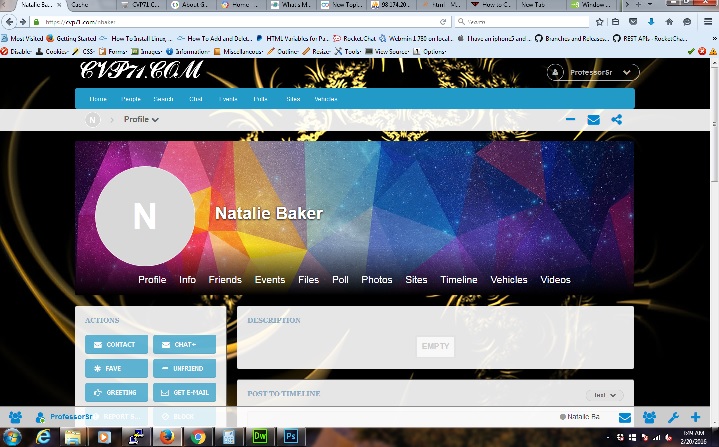Open Photoshop from the Windows taskbar
Screen dimensions: 719x447
[291, 436]
